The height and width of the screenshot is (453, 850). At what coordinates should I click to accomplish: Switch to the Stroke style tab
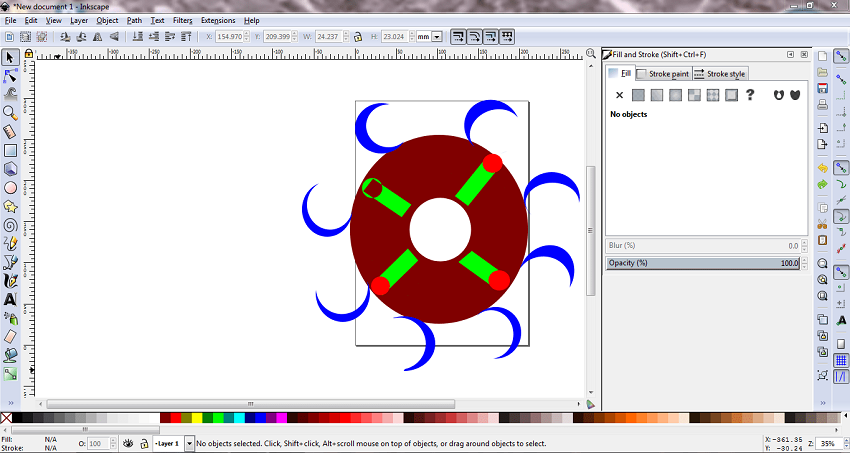tap(720, 74)
